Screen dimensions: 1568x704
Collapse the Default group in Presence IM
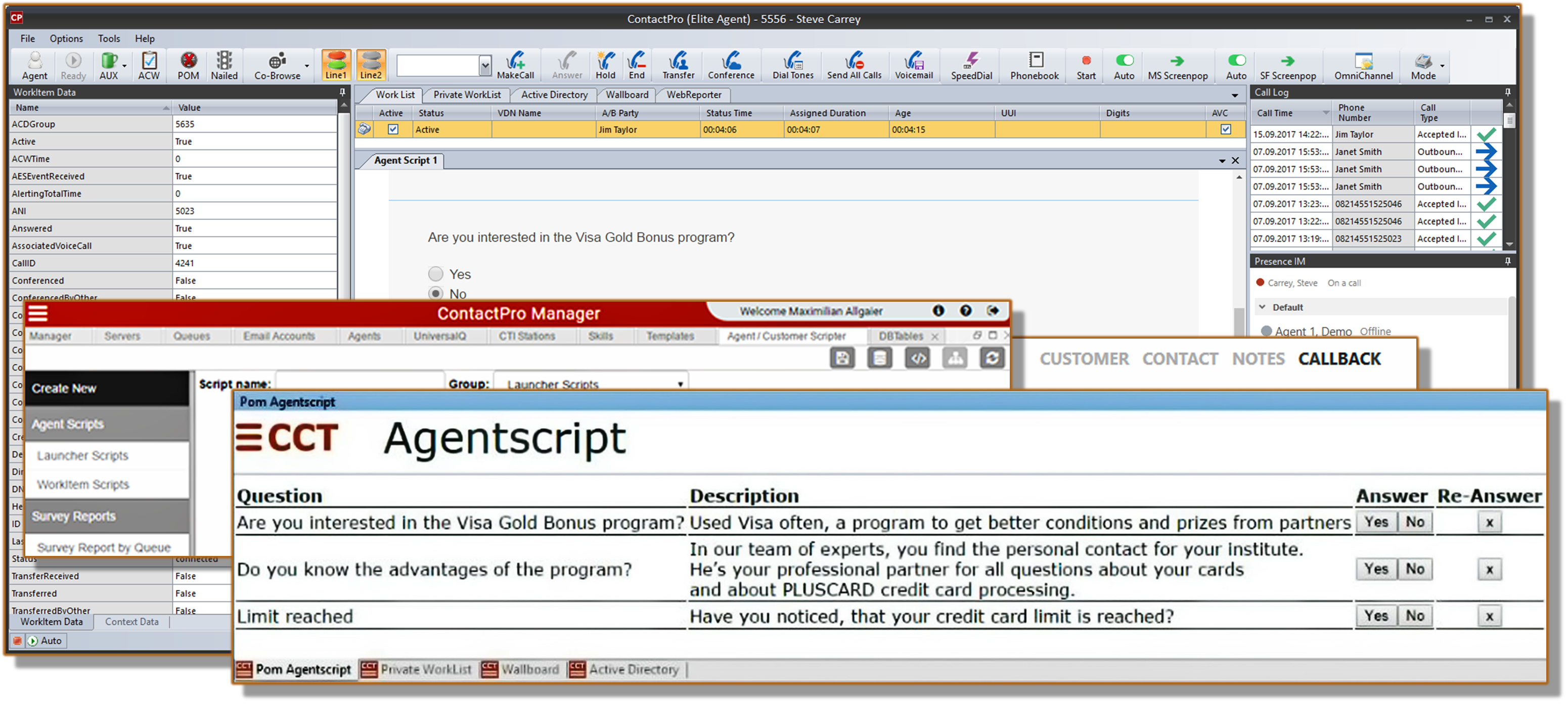click(1262, 307)
